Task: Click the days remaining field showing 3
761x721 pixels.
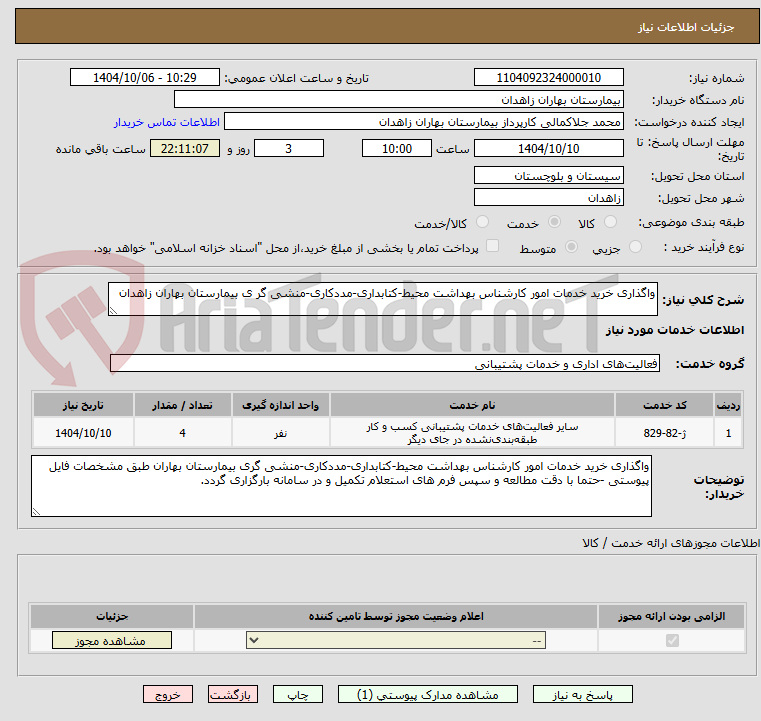Action: click(x=289, y=148)
